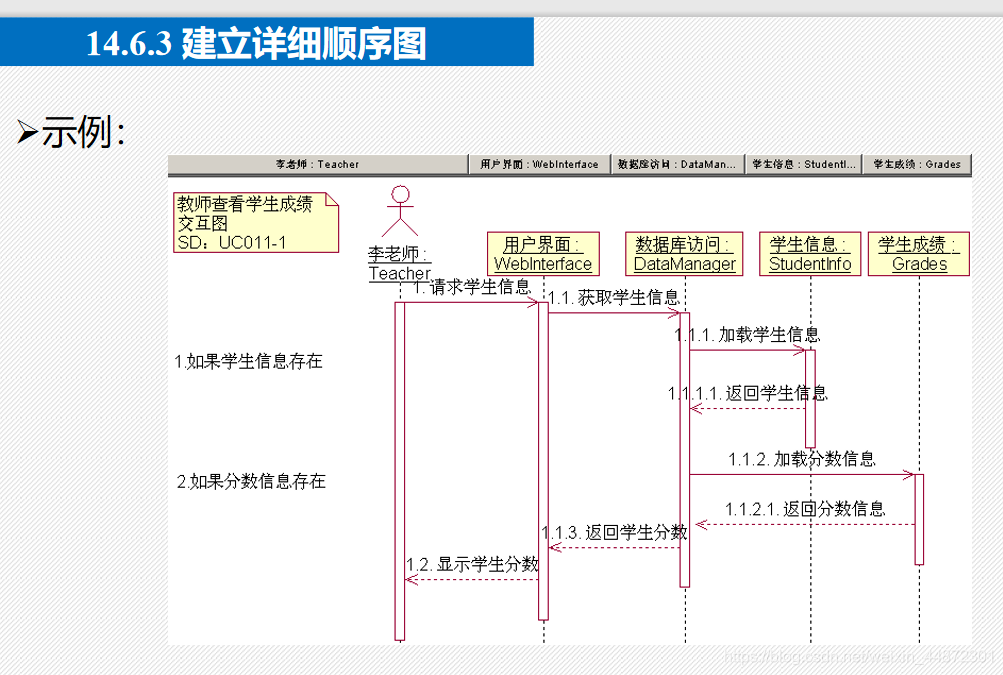1003x675 pixels.
Task: Select the yellow note 教师查看学生成绩交互图
Action: tap(256, 223)
